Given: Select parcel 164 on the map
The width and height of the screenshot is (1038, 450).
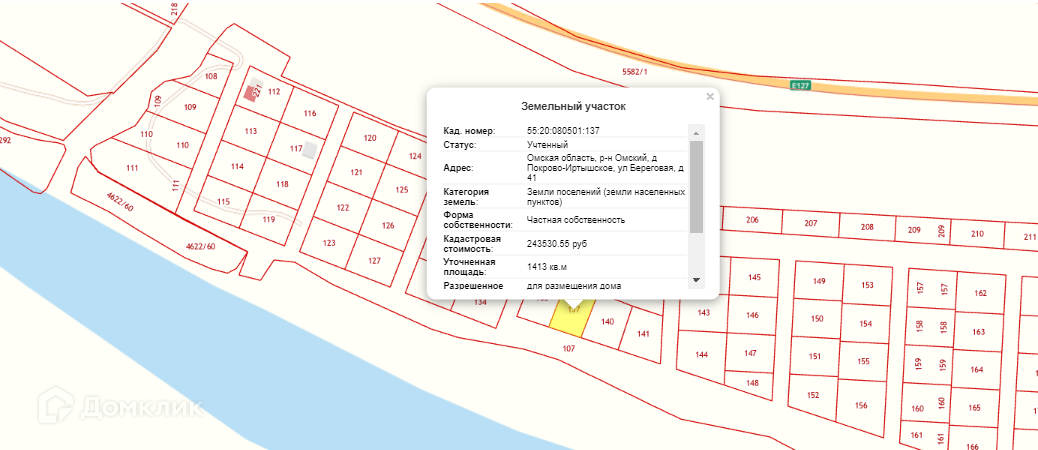Looking at the screenshot, I should click(976, 369).
